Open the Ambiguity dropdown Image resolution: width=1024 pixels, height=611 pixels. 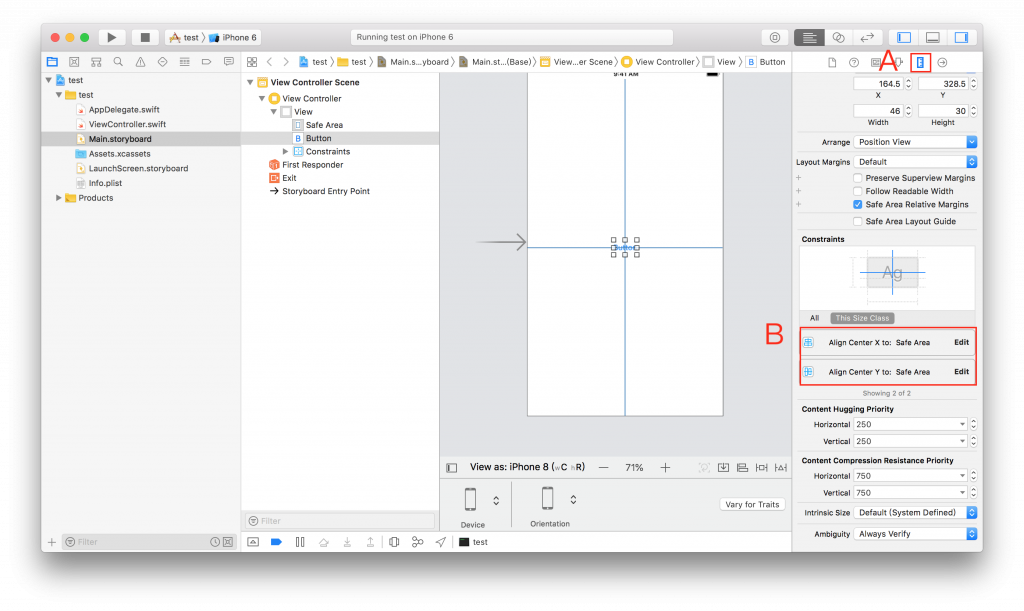(915, 534)
